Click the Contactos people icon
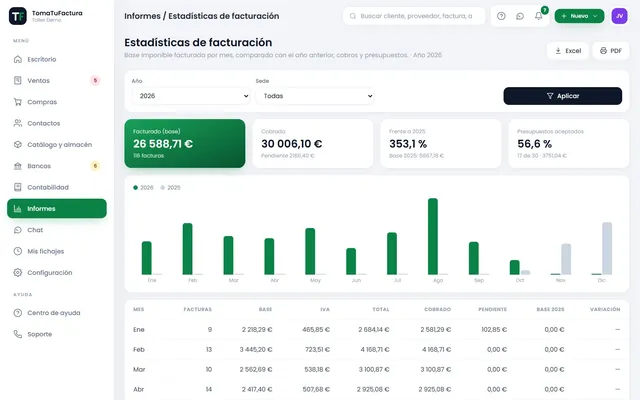Viewport: 640px width, 400px height. pyautogui.click(x=18, y=123)
